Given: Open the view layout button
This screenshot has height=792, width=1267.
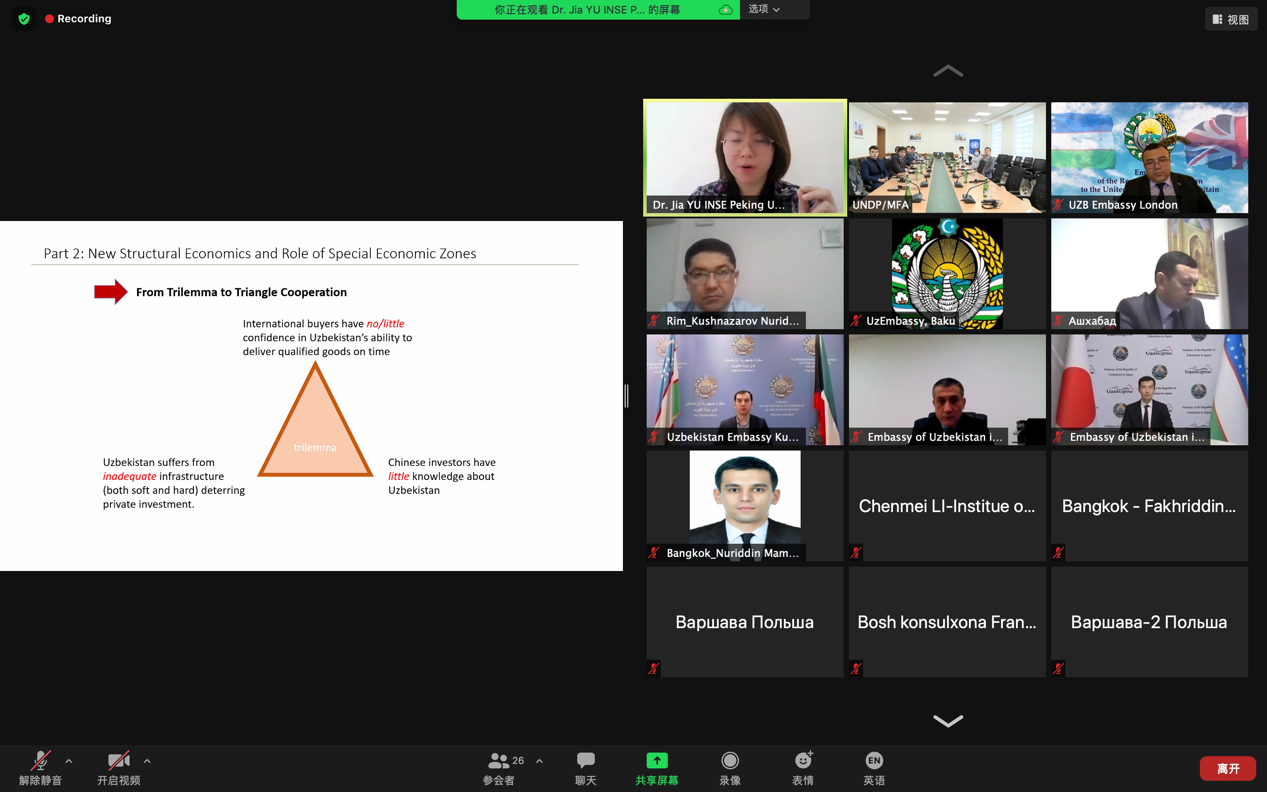Looking at the screenshot, I should (x=1231, y=19).
